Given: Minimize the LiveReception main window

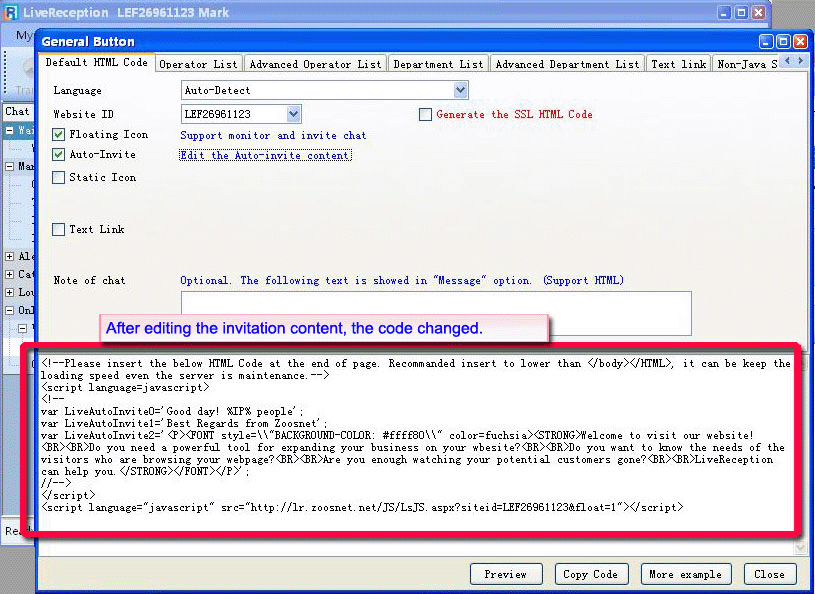Looking at the screenshot, I should point(725,12).
